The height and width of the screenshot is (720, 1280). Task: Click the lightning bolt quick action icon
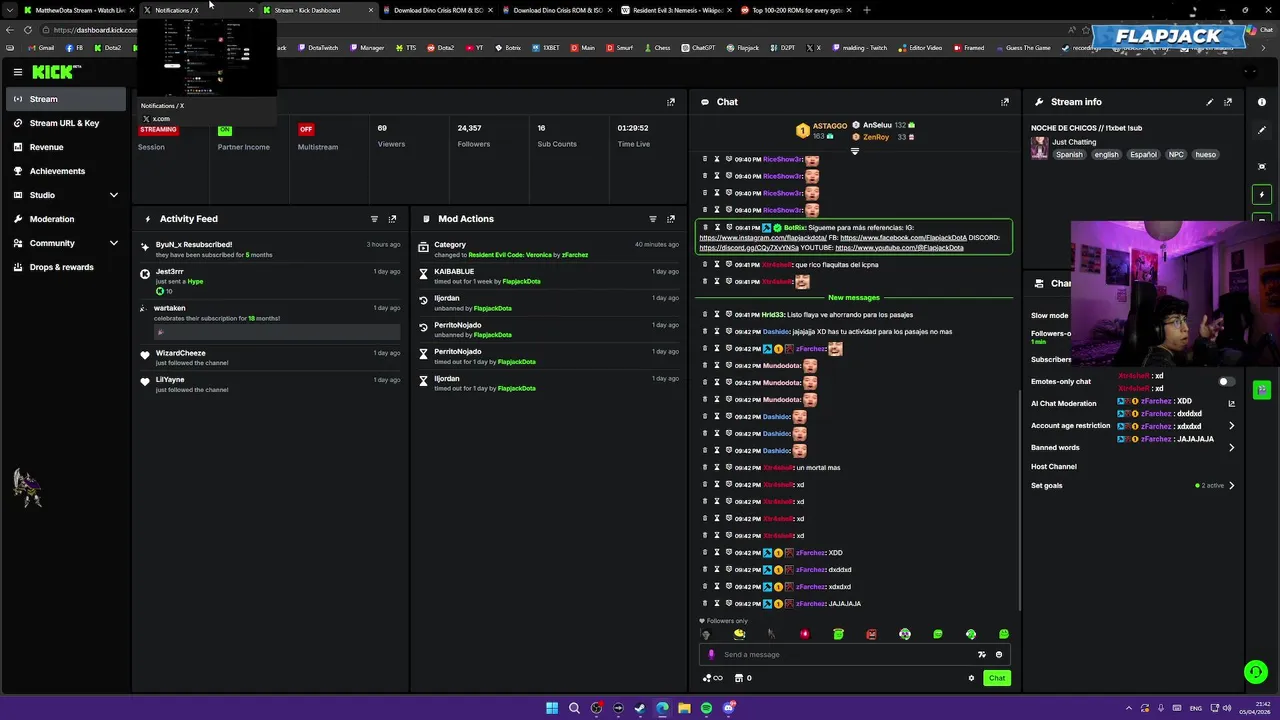1262,194
